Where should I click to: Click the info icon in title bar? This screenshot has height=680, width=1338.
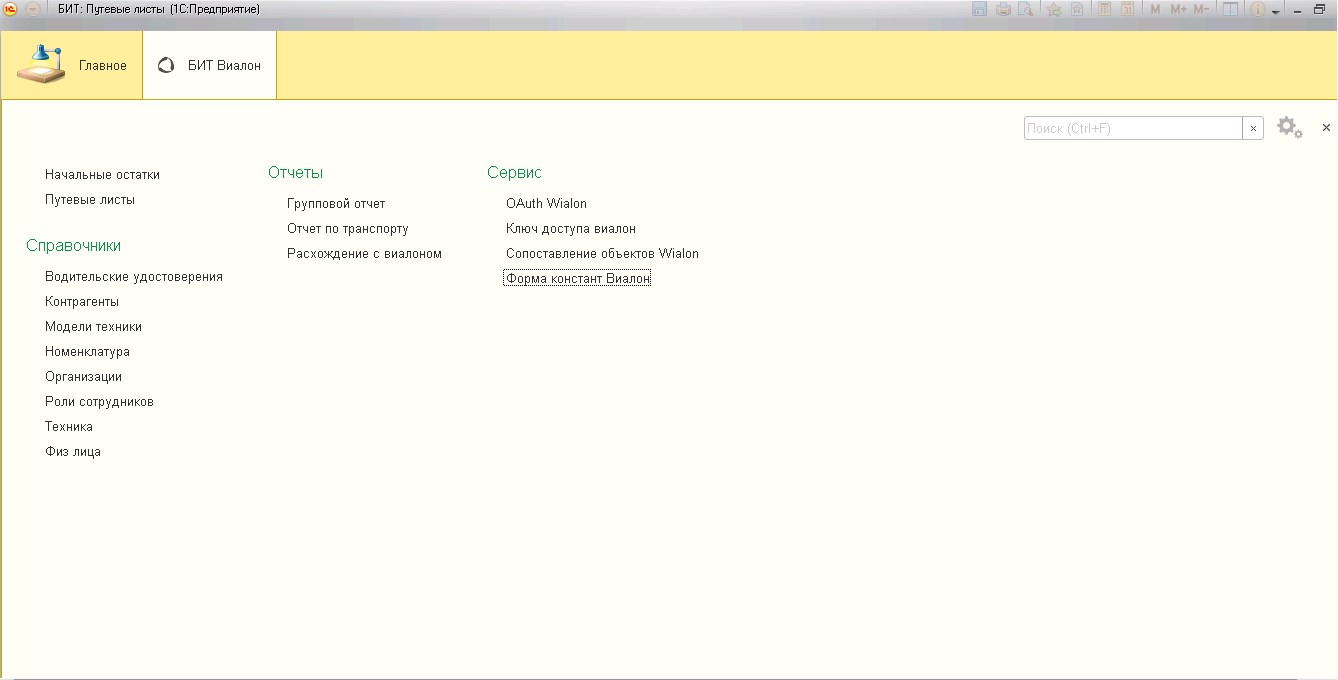[1257, 9]
